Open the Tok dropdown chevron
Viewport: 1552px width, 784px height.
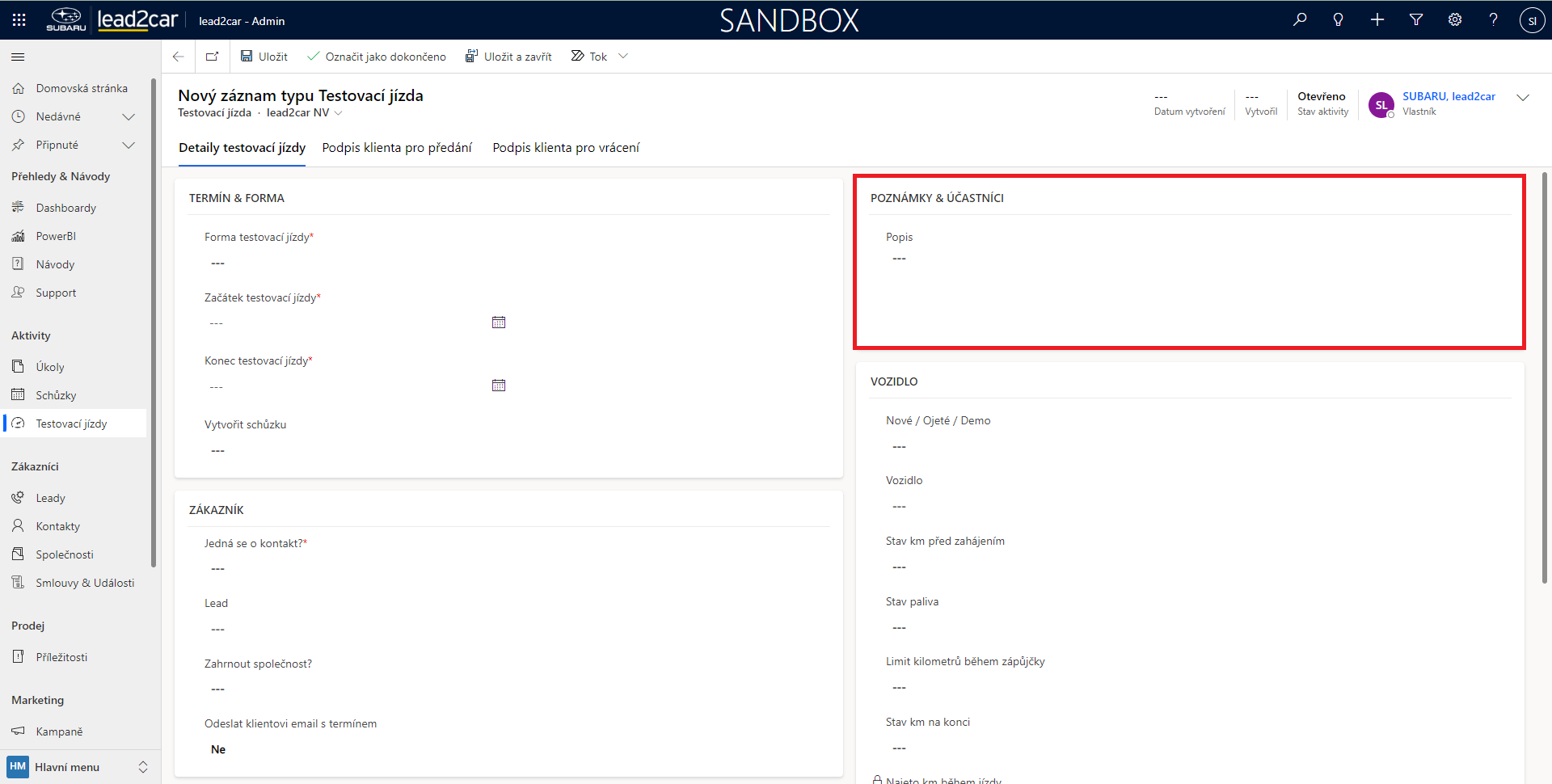623,57
